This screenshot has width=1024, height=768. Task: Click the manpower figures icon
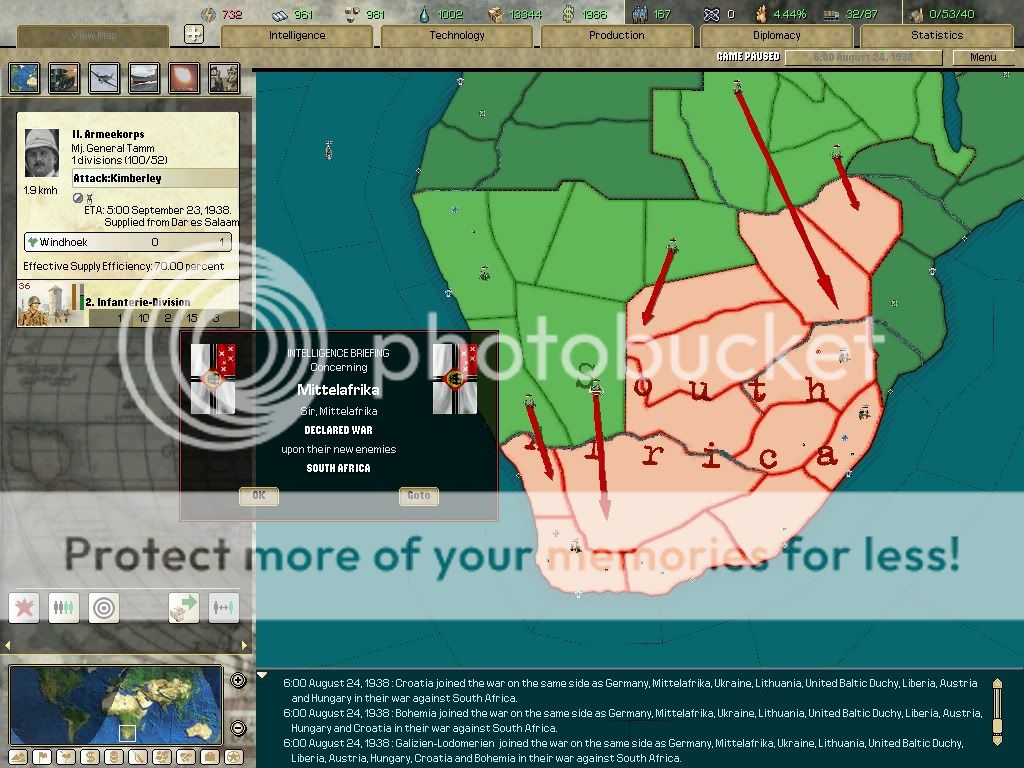tap(639, 14)
